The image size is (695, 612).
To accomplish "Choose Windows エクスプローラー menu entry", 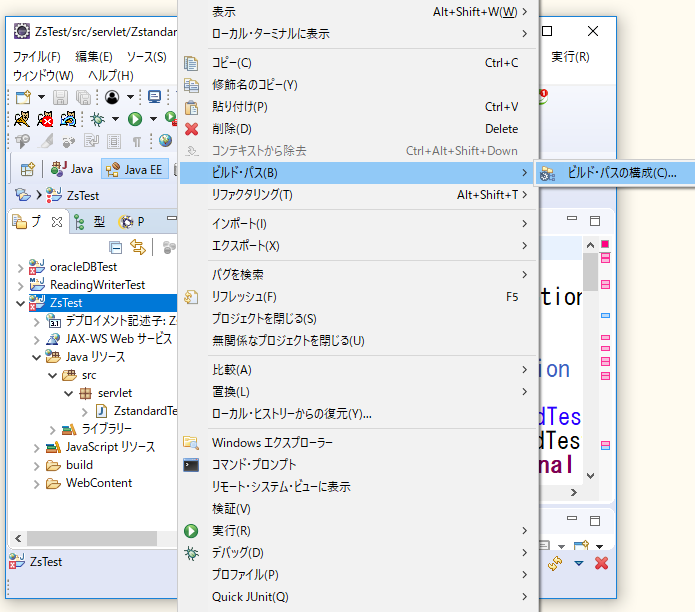I will tap(359, 442).
